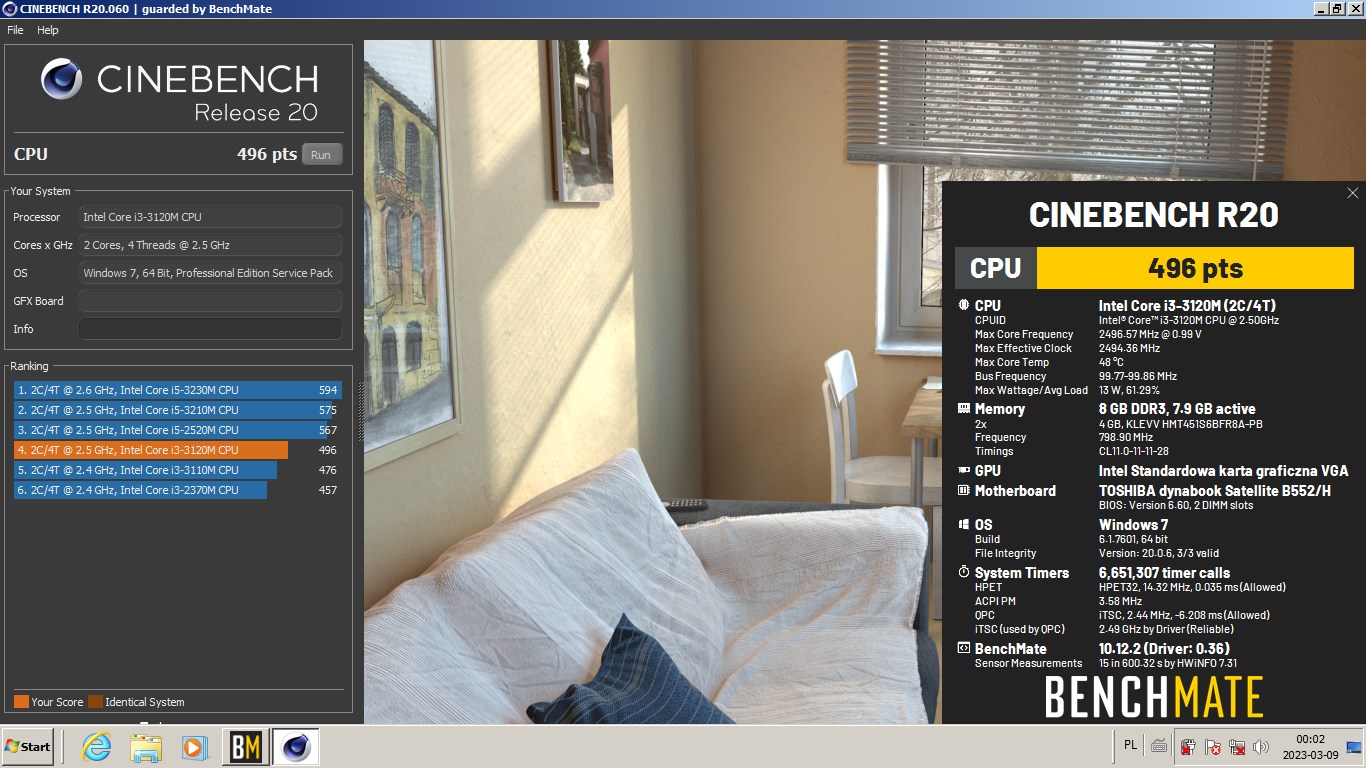
Task: Select ranking row Intel Core i5-3230M CPU
Action: click(x=178, y=390)
